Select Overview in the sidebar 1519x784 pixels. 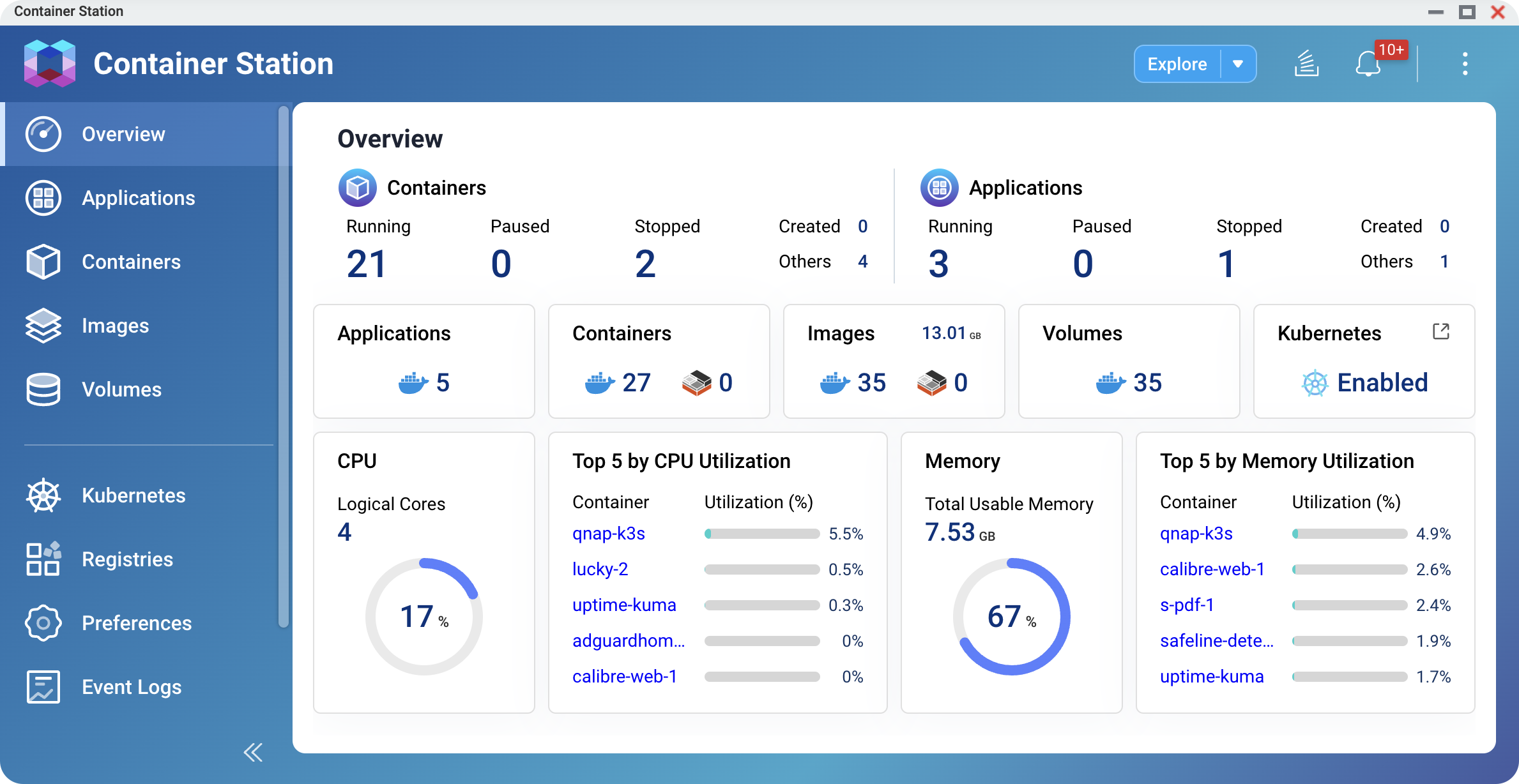coord(141,134)
